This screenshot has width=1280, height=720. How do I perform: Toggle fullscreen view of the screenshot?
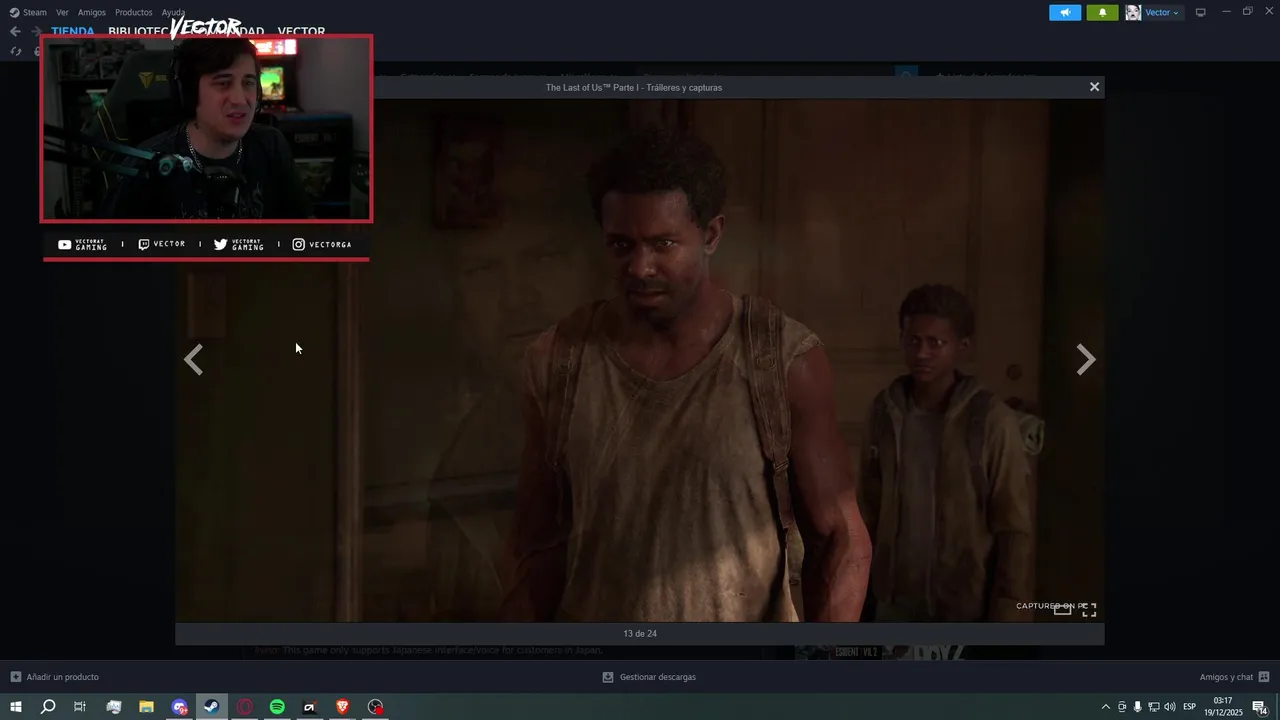pos(1089,609)
